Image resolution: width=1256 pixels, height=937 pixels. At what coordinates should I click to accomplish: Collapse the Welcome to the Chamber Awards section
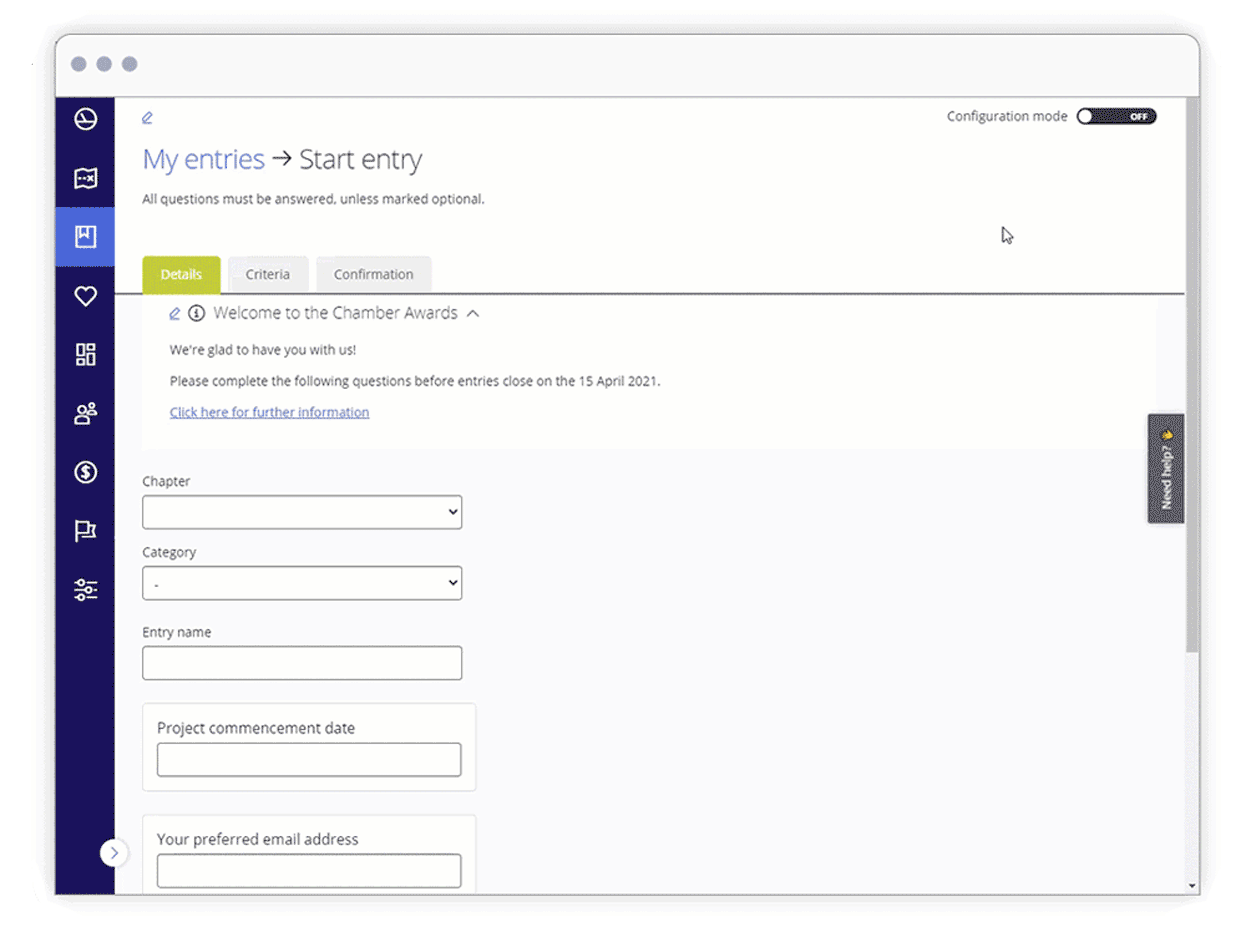click(x=473, y=314)
